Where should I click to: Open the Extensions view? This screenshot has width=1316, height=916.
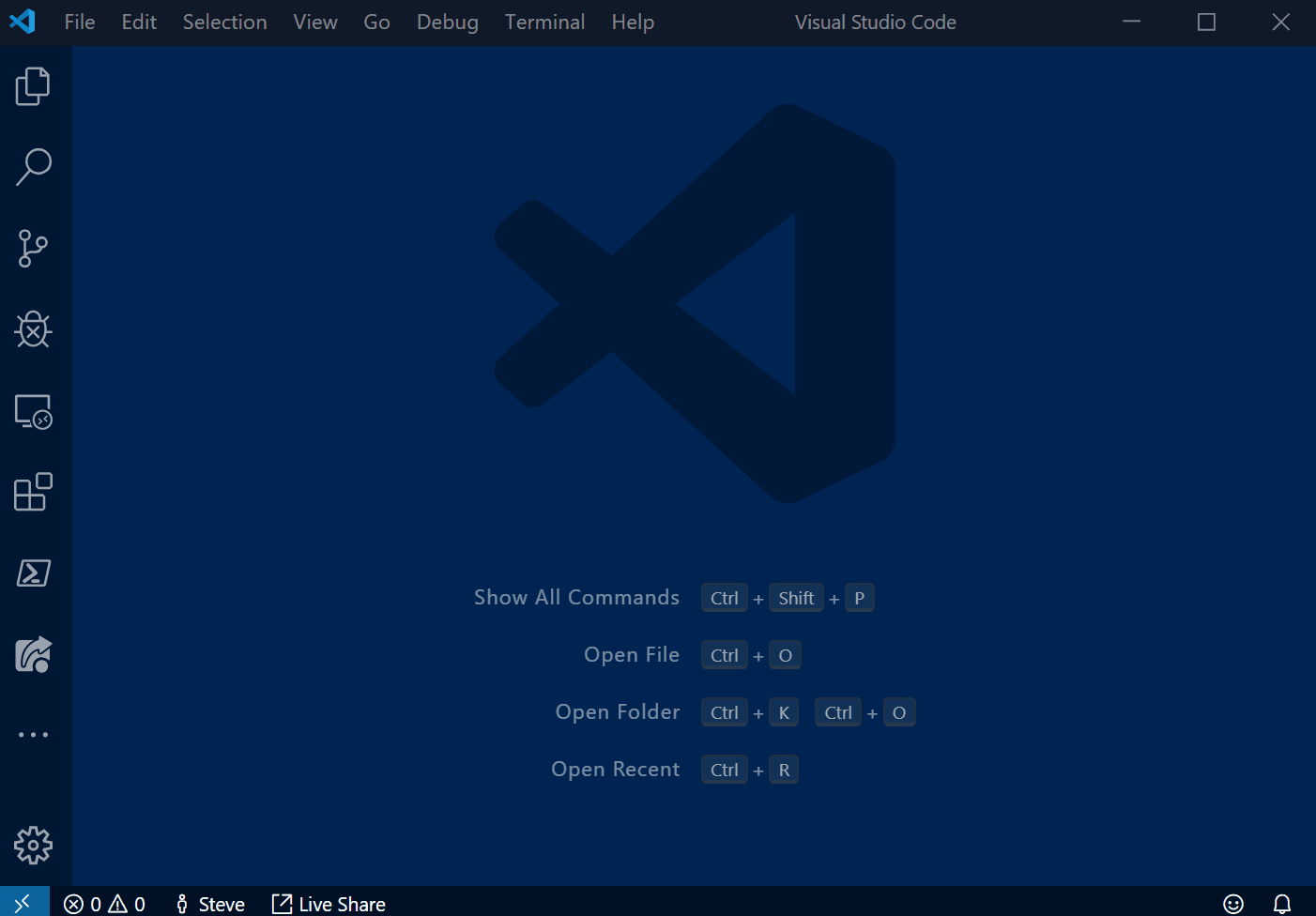33,492
